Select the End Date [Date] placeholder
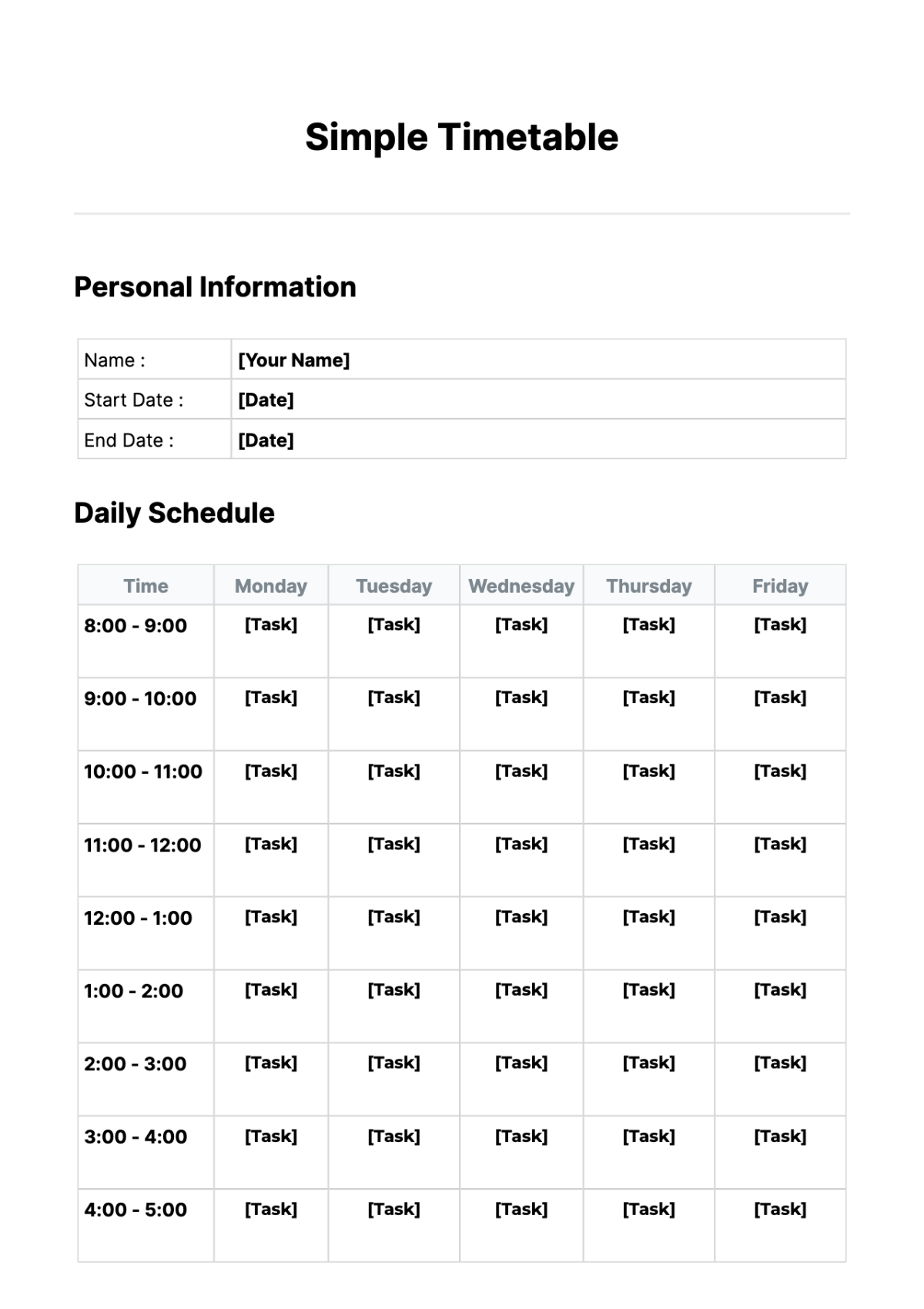924x1309 pixels. click(x=266, y=440)
